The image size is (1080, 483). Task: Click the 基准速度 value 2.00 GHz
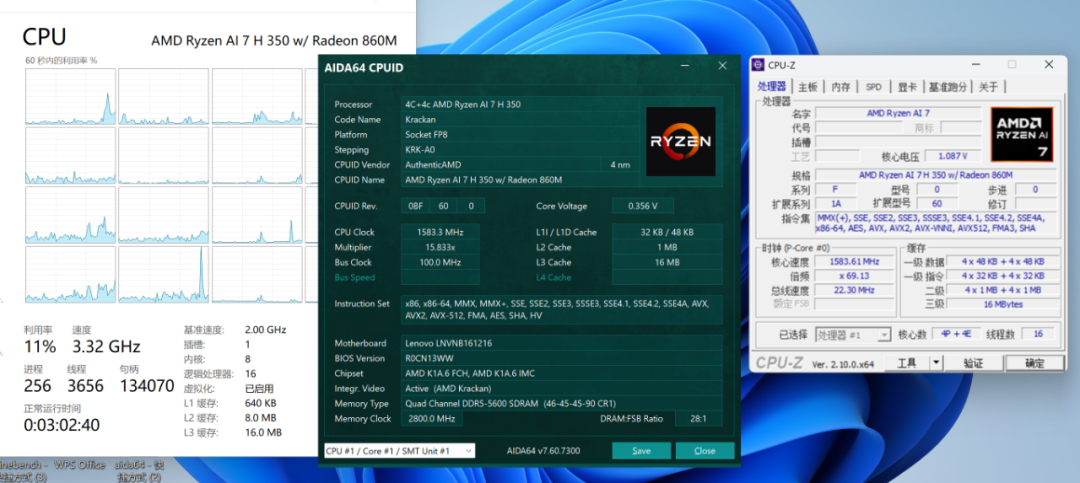[x=265, y=330]
